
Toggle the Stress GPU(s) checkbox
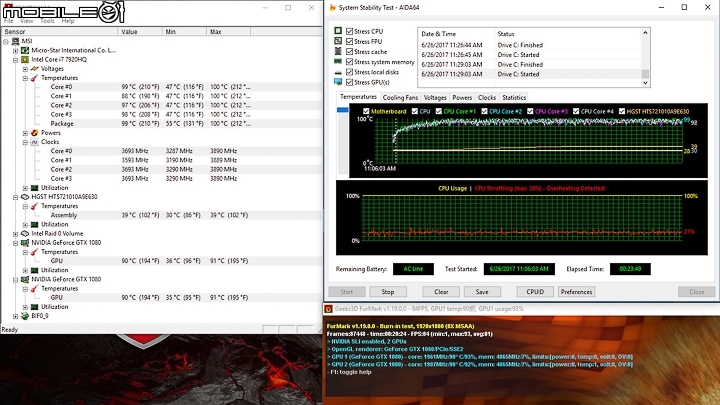pos(349,82)
